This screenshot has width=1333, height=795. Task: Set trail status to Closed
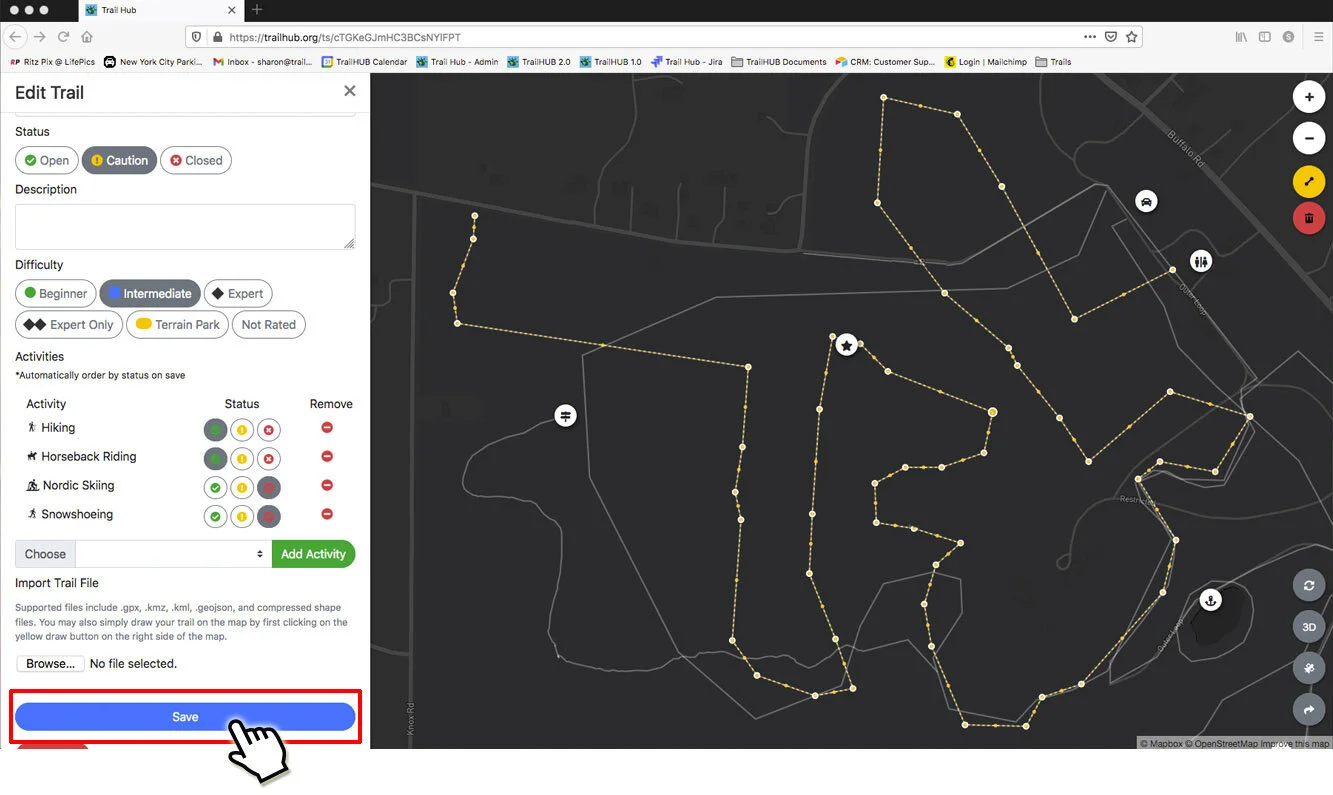click(196, 160)
